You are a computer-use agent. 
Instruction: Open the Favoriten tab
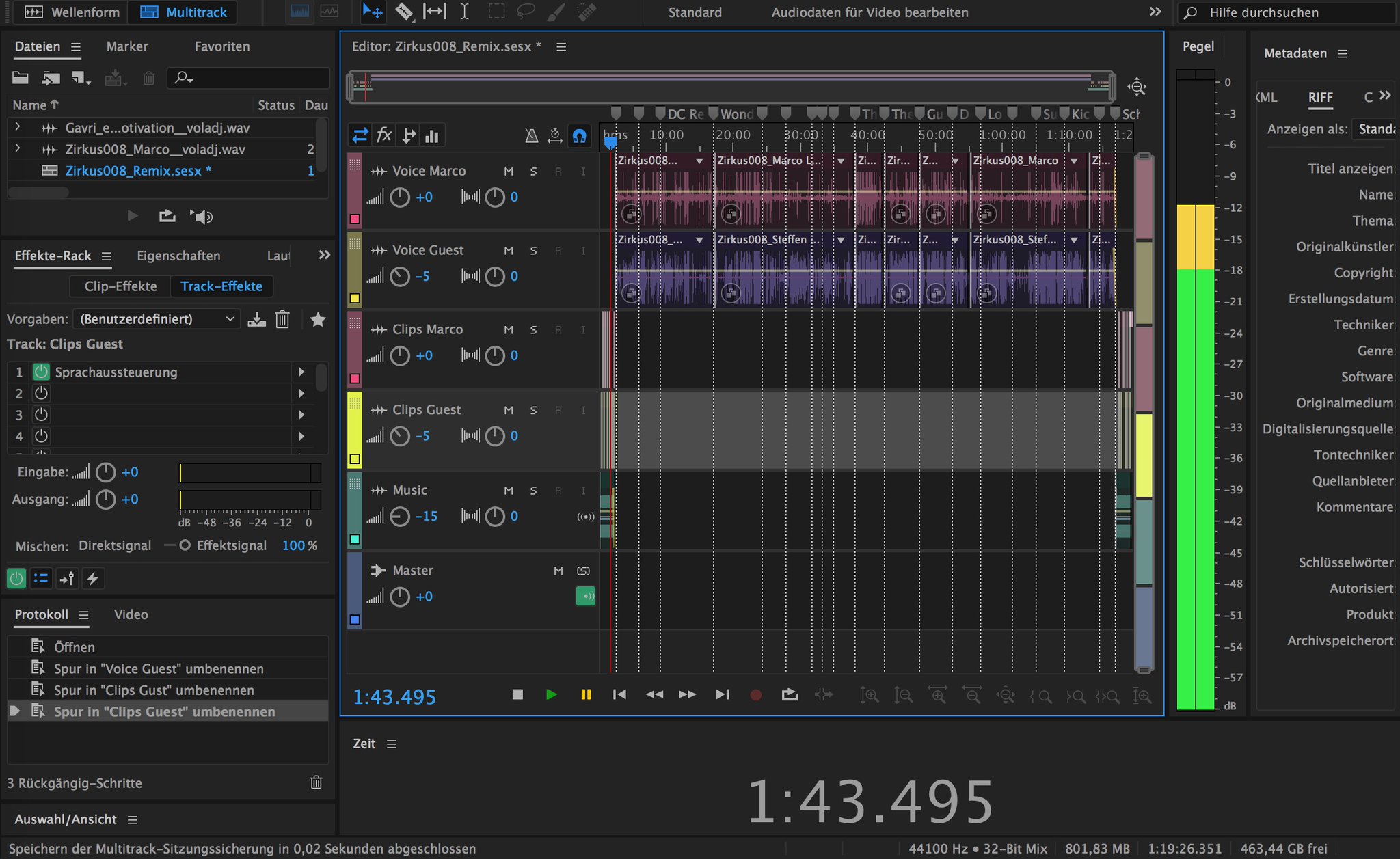tap(222, 46)
